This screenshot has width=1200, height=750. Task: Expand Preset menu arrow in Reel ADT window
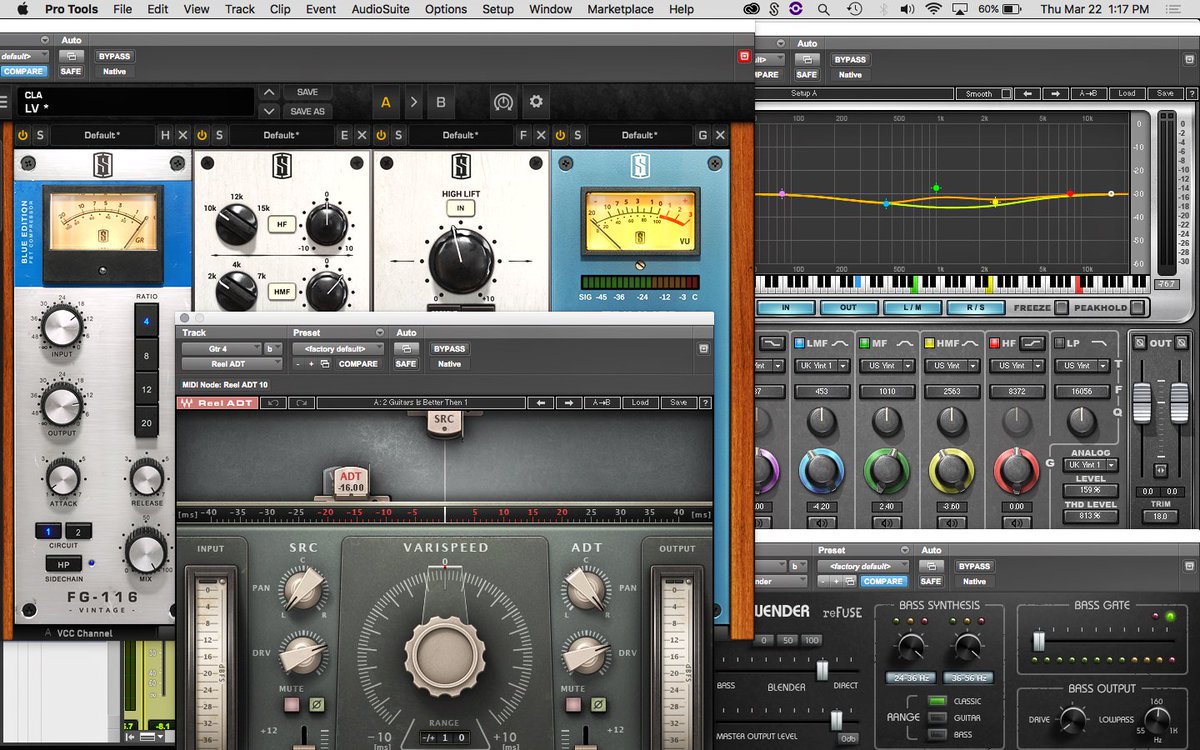coord(380,333)
